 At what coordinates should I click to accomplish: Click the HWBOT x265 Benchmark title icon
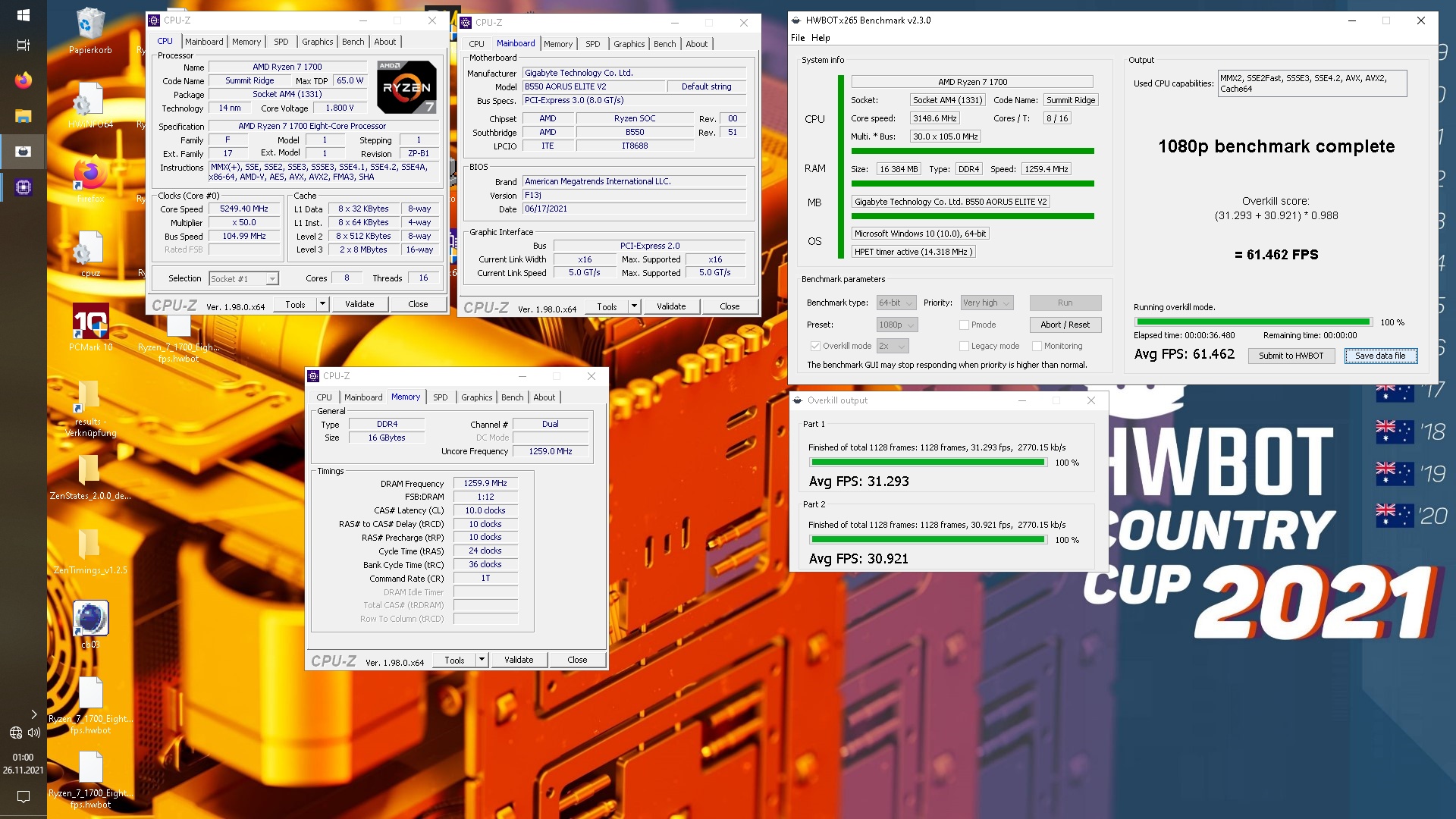796,20
